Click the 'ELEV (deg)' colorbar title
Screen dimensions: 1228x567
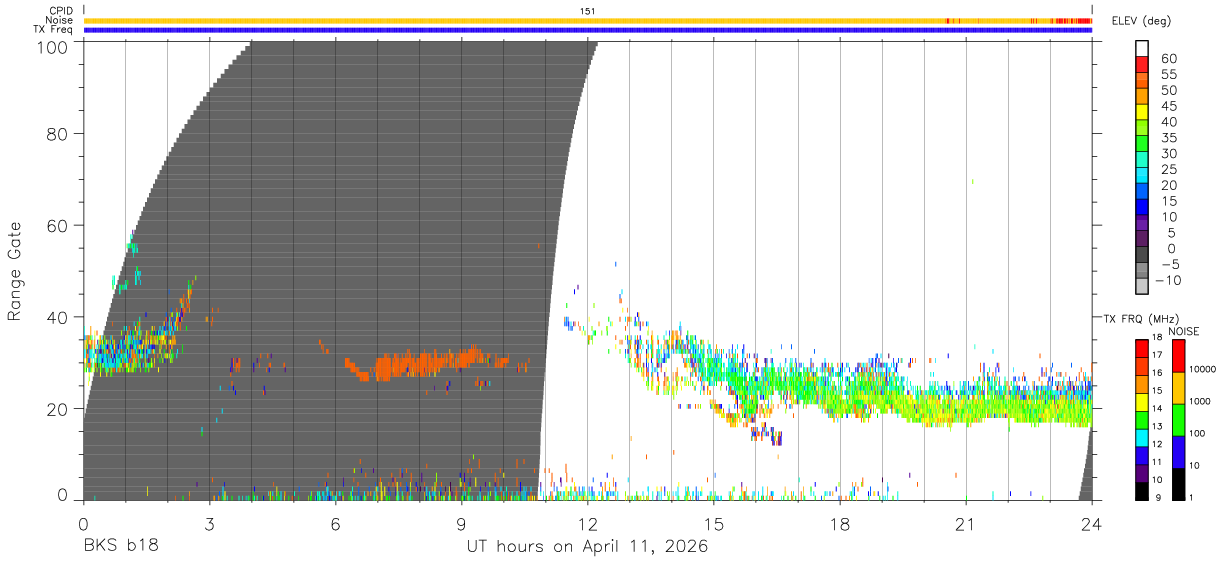pos(1143,21)
